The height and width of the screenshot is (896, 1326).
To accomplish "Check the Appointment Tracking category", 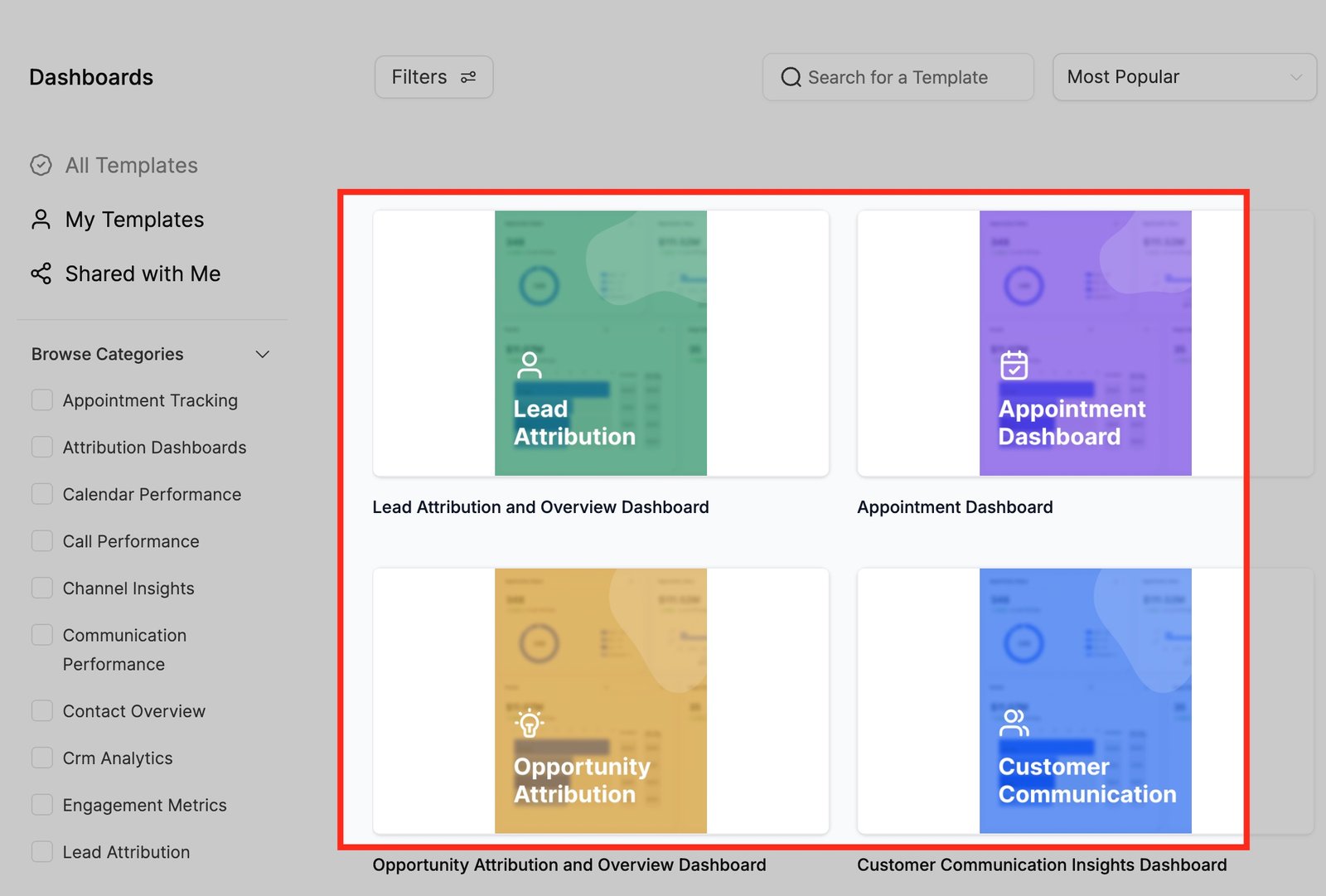I will coord(42,400).
